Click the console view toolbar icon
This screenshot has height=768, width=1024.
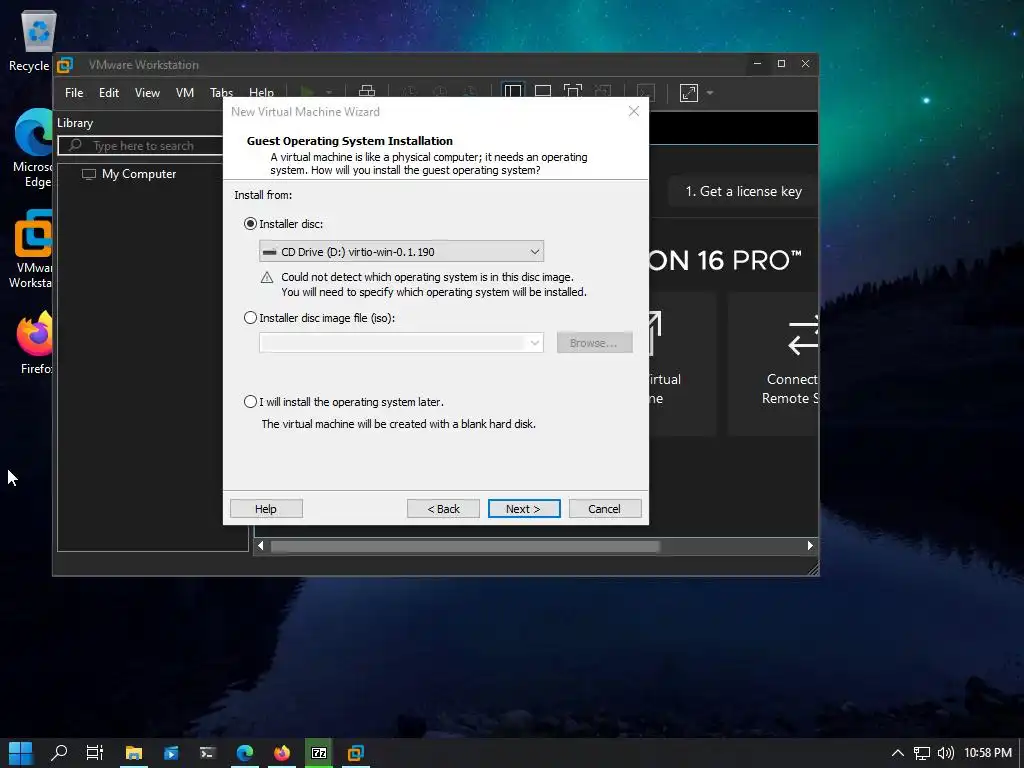645,92
